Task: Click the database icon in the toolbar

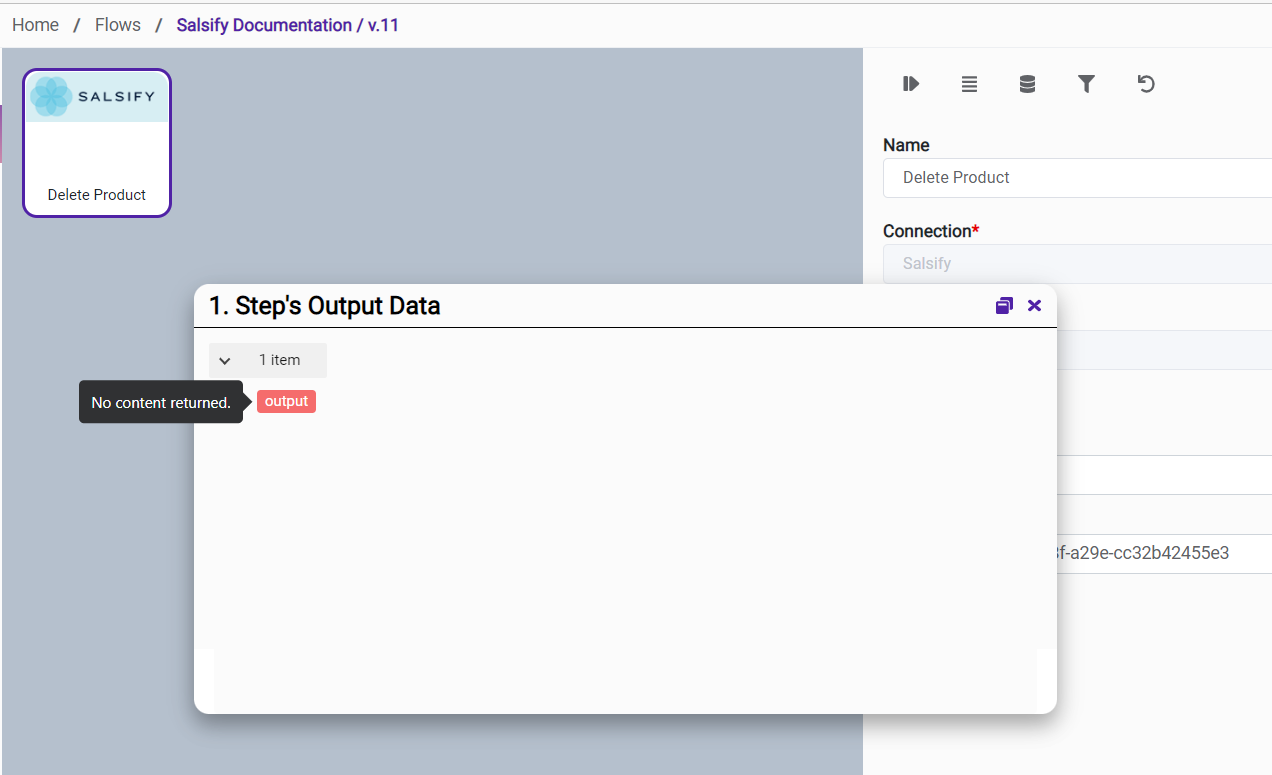Action: click(1027, 84)
